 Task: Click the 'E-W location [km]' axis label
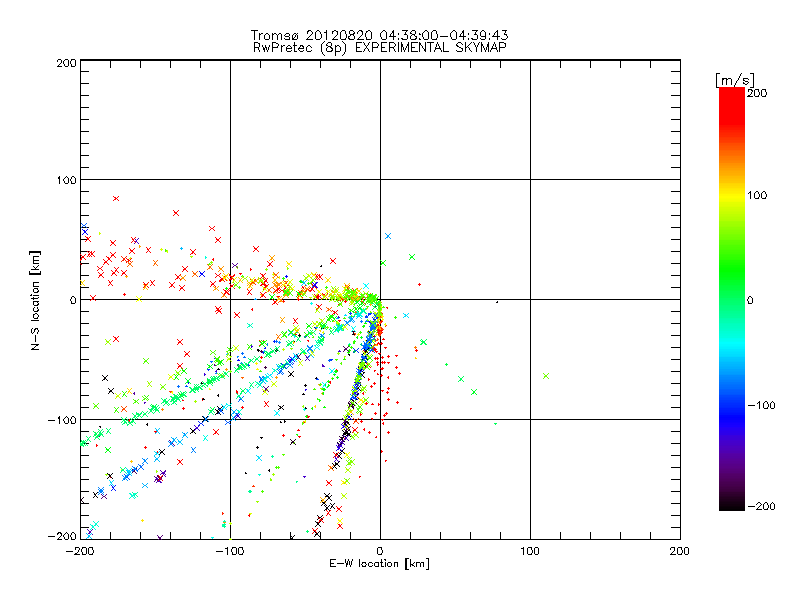[x=379, y=564]
